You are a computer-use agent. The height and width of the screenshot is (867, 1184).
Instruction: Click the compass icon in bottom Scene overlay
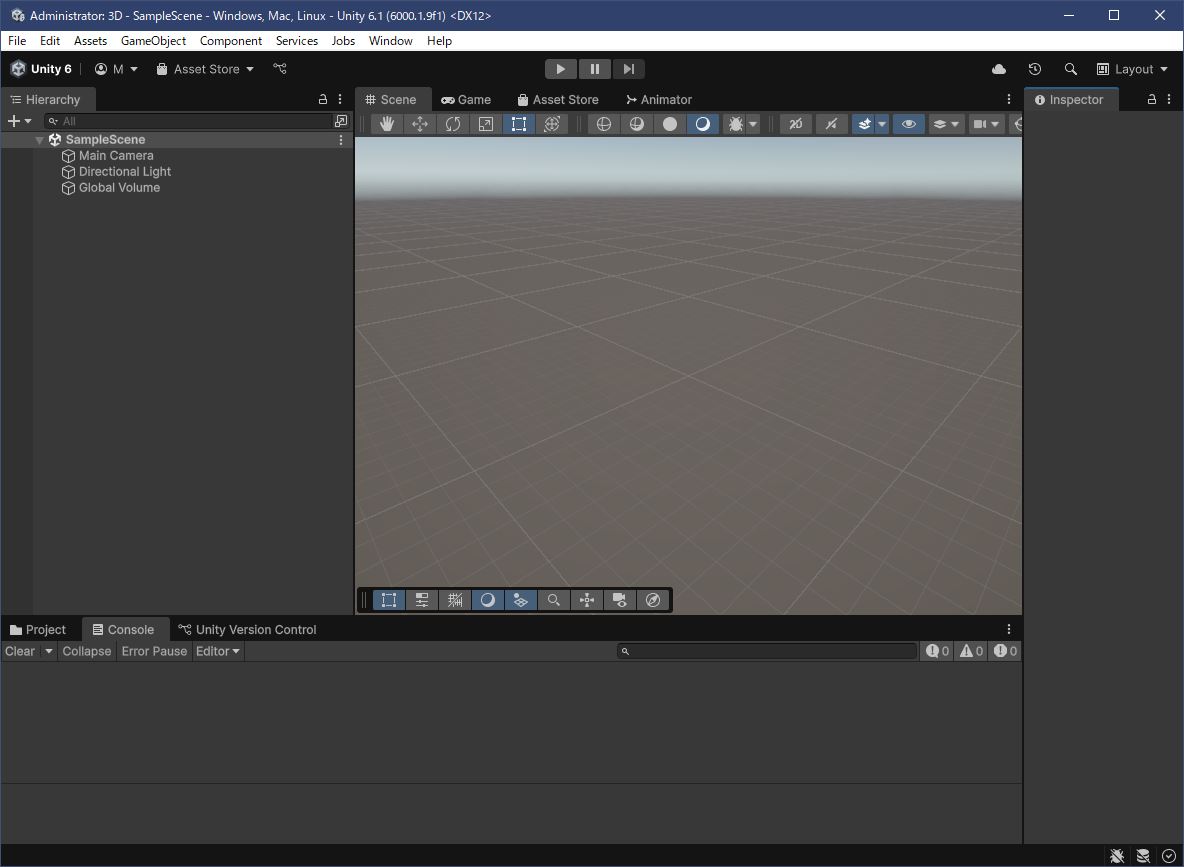(653, 600)
